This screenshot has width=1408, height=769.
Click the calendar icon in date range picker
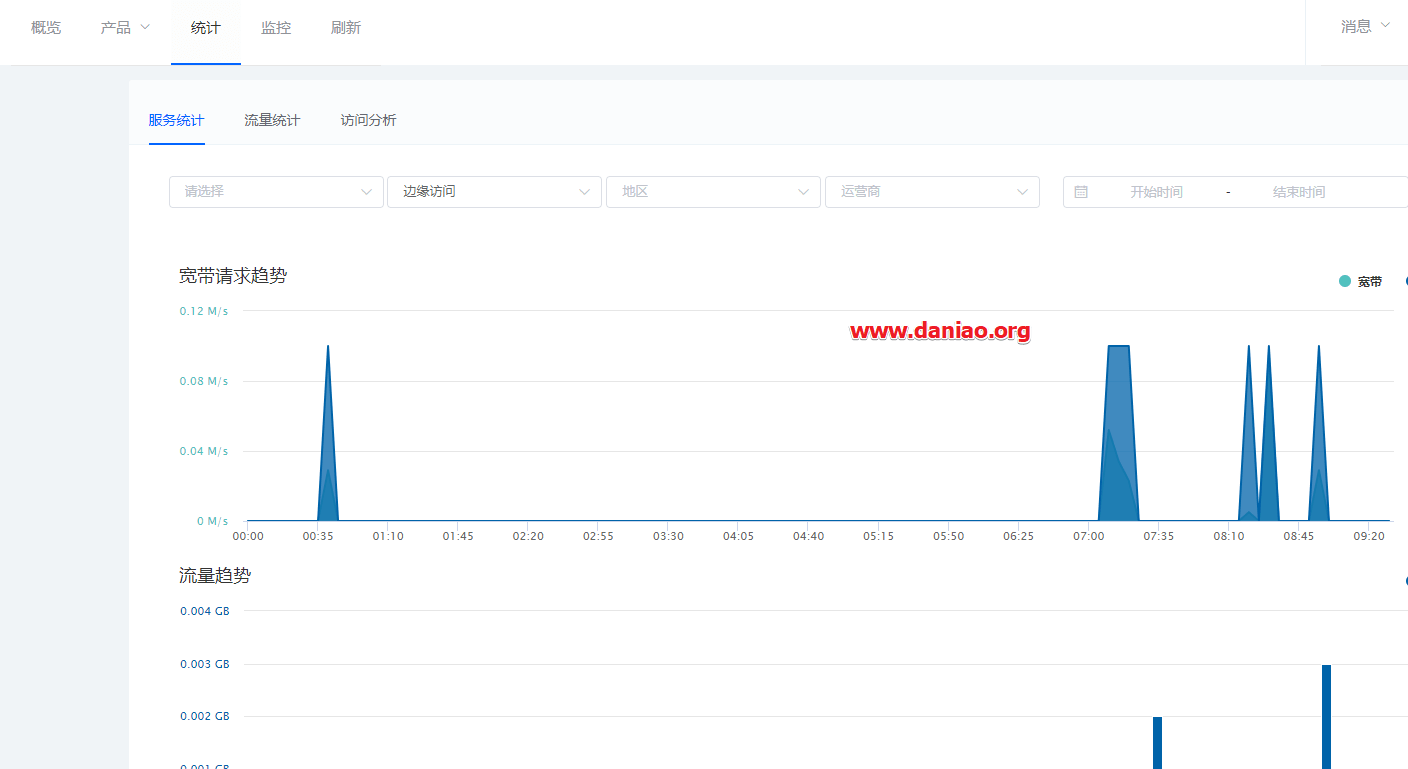[x=1081, y=191]
